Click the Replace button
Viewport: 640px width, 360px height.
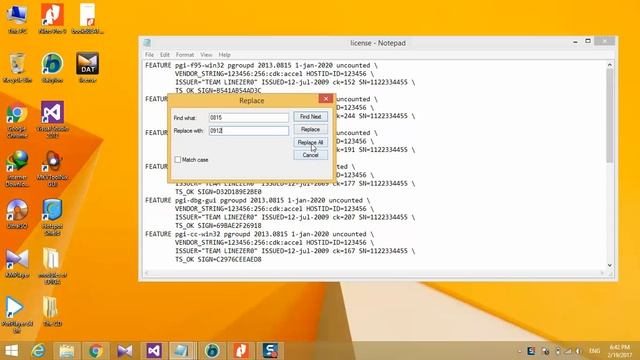(x=310, y=129)
